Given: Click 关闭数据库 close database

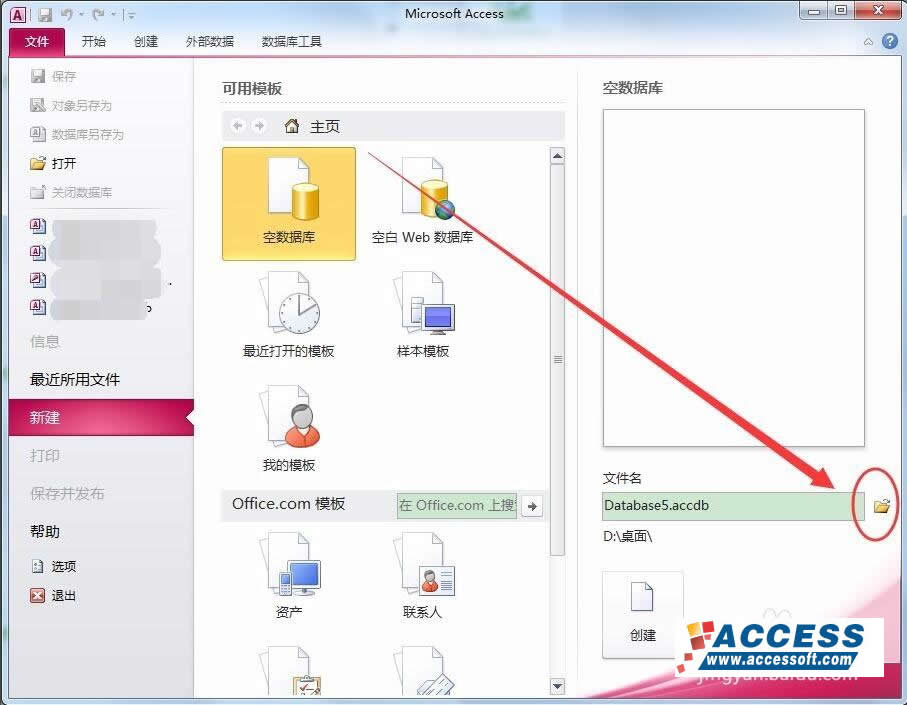Looking at the screenshot, I should tap(71, 192).
